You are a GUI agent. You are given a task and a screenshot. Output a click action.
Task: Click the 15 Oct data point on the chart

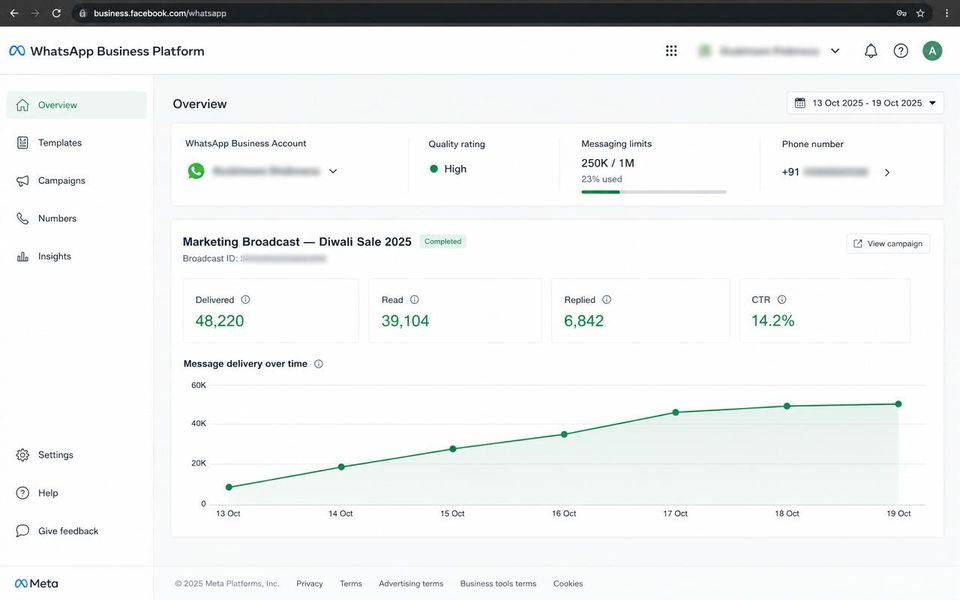[452, 449]
